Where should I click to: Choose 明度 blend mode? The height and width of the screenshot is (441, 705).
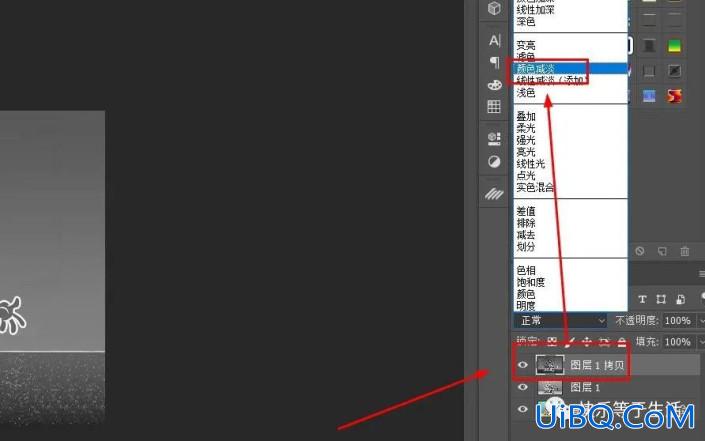pos(570,306)
